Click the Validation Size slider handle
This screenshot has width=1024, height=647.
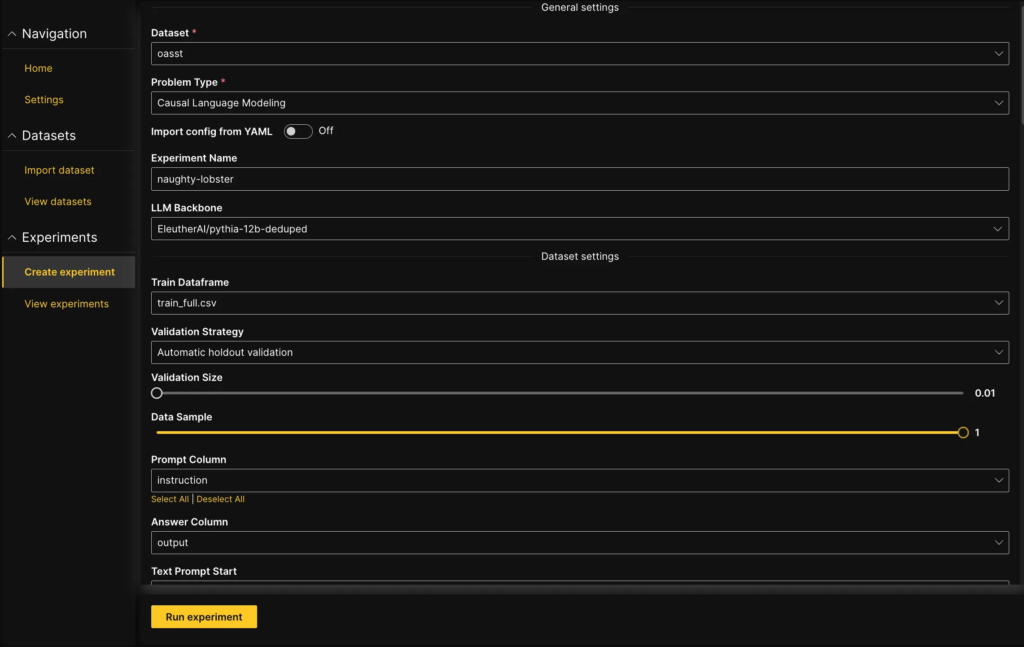point(157,393)
